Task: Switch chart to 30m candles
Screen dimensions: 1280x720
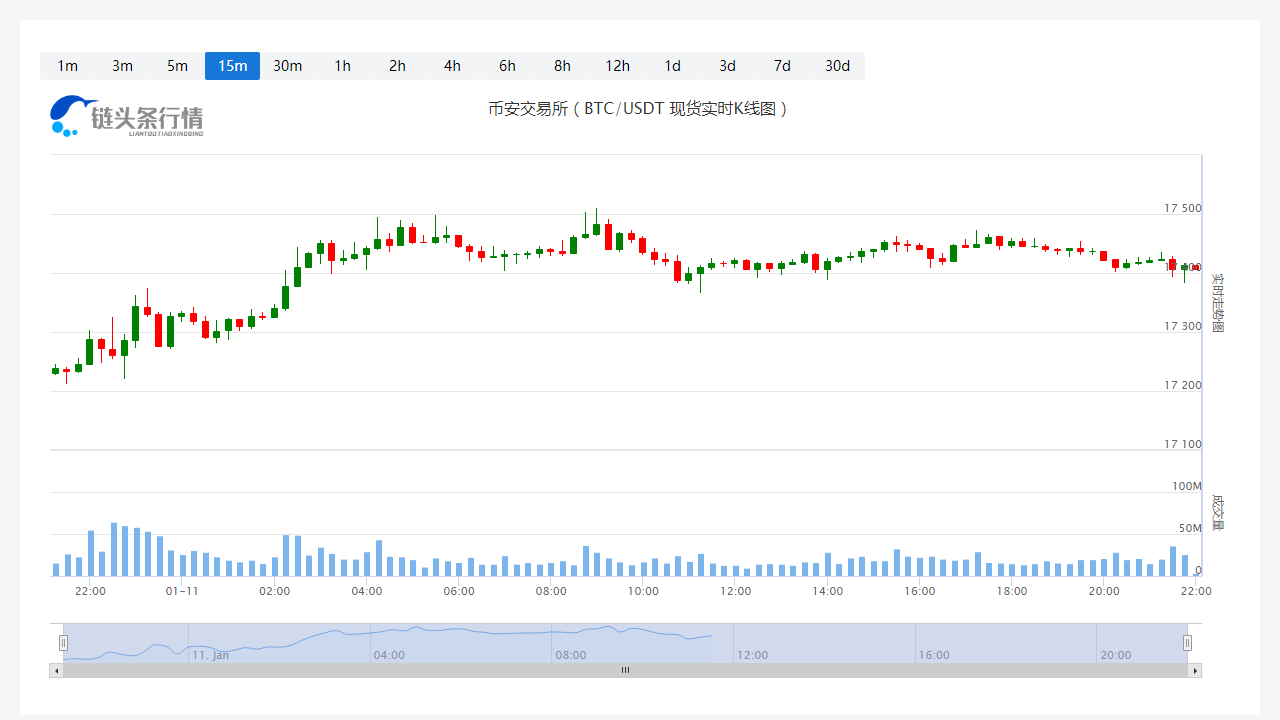Action: 287,66
